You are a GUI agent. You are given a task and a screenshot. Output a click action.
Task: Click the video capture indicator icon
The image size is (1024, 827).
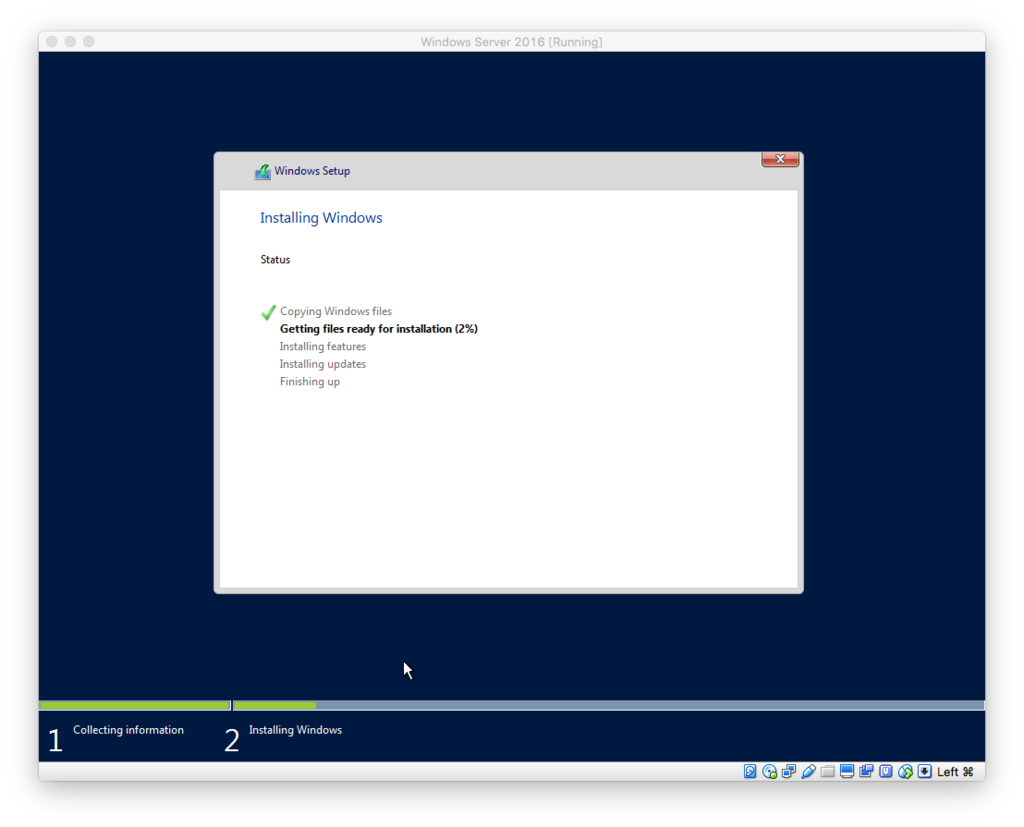867,771
